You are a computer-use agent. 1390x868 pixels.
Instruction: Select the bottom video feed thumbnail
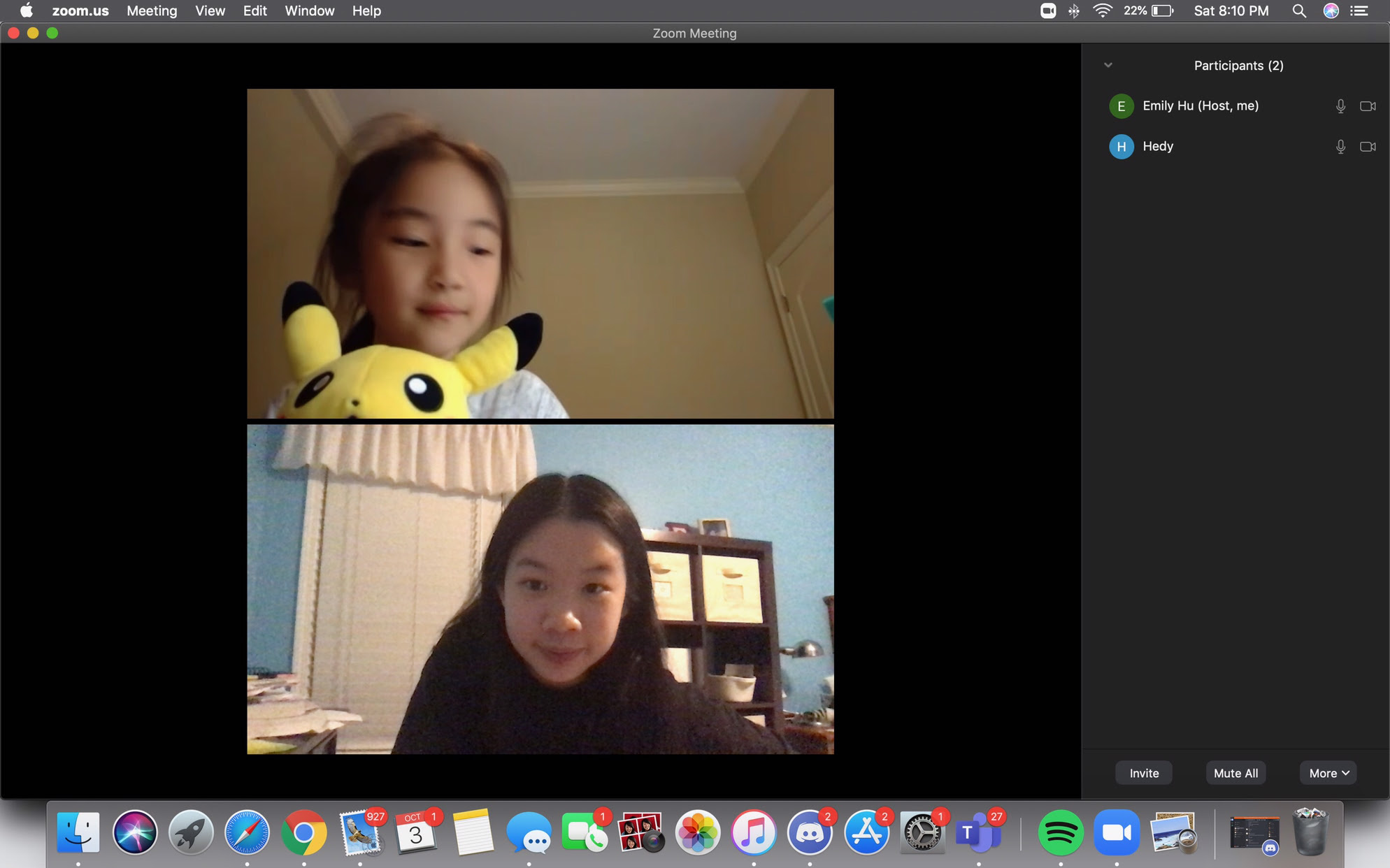[540, 589]
